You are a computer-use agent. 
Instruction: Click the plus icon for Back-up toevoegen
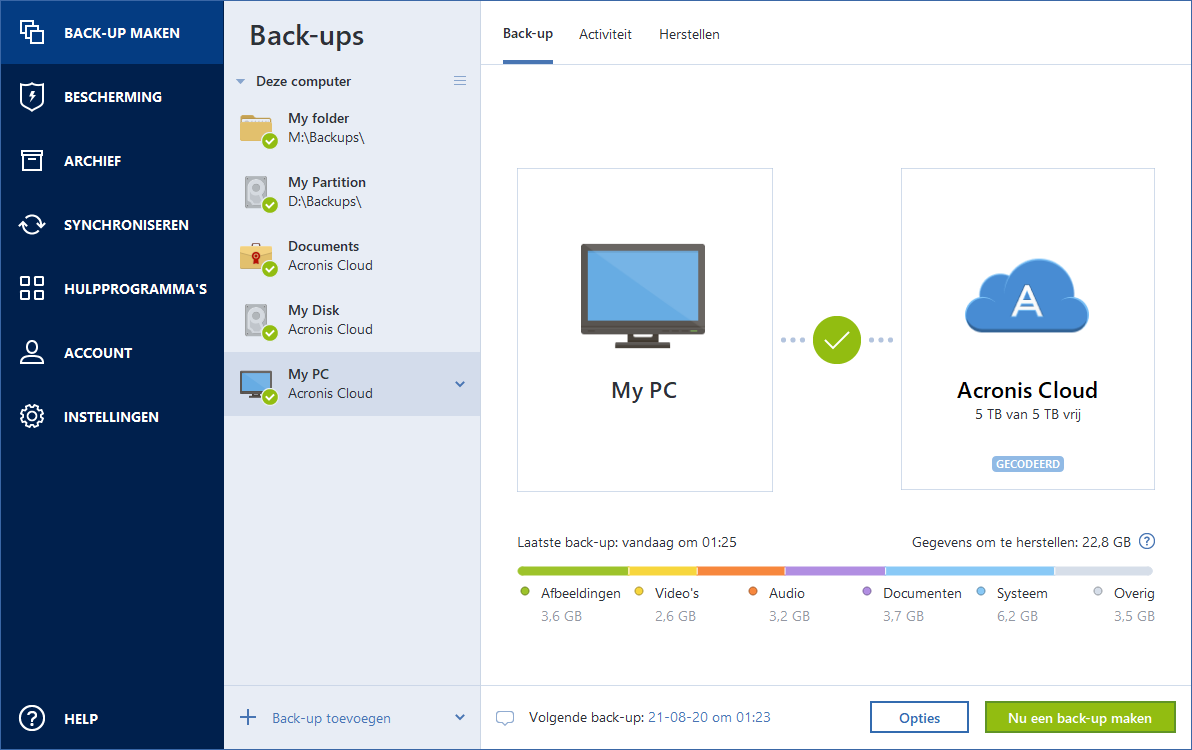click(248, 717)
